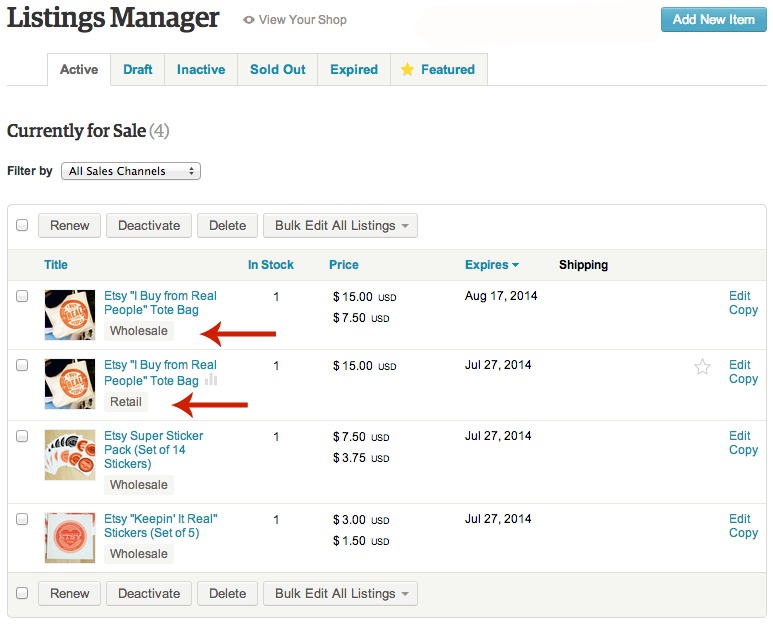This screenshot has width=773, height=625.
Task: Open the Sold Out tab
Action: (x=278, y=69)
